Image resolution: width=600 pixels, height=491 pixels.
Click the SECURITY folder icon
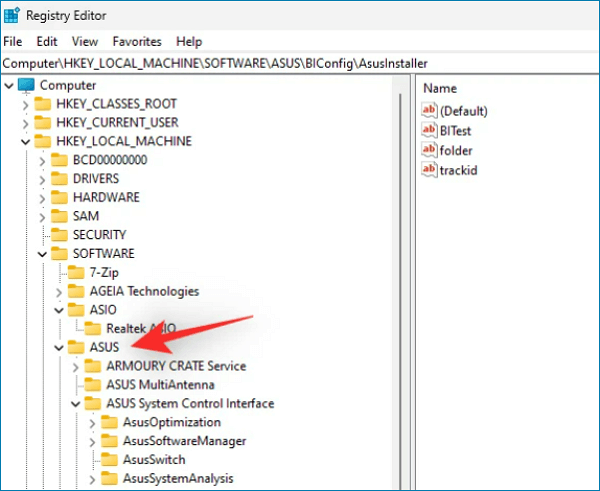tap(59, 235)
